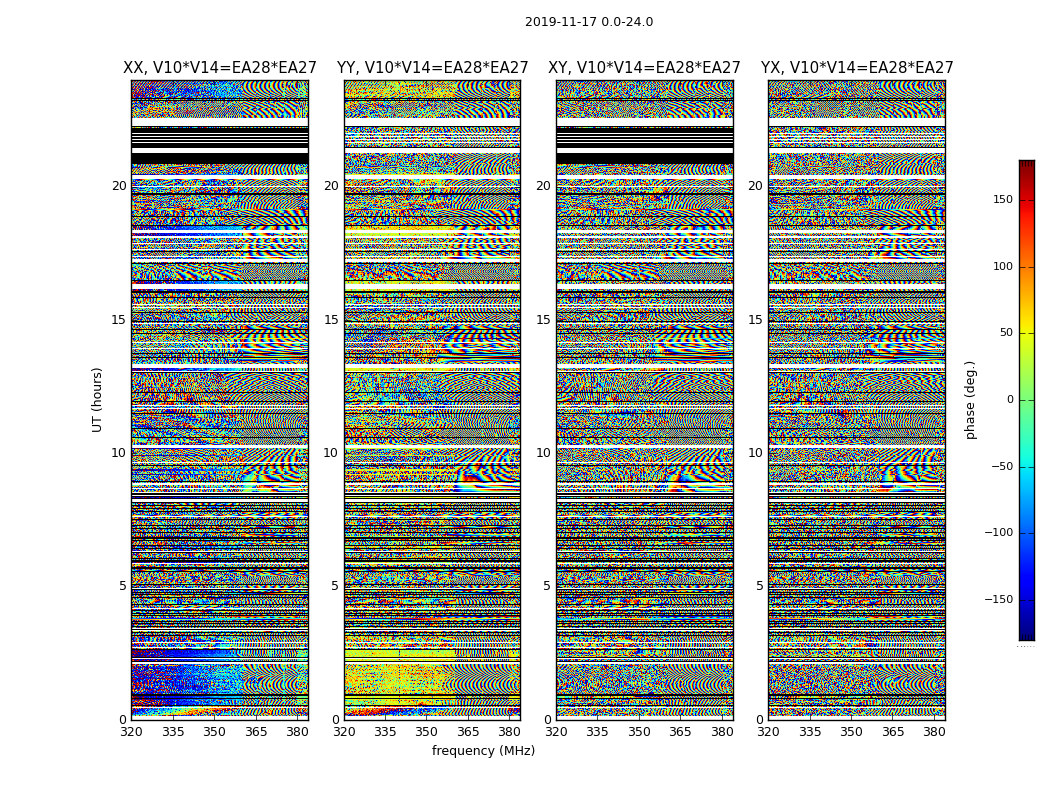Screen dimensions: 1050x800
Task: Click the 335 MHz tick under XX panel
Action: [x=173, y=732]
